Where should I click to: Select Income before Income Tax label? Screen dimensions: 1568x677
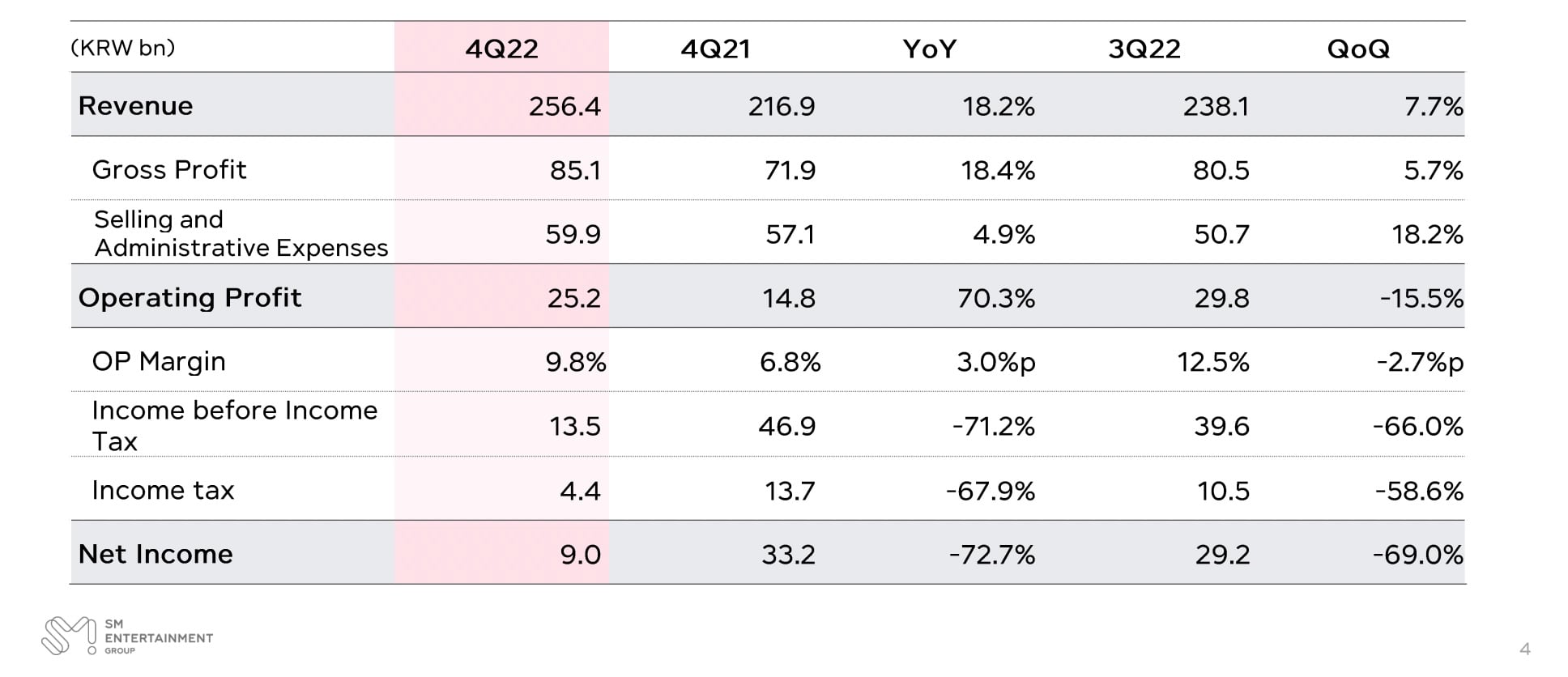(x=234, y=425)
